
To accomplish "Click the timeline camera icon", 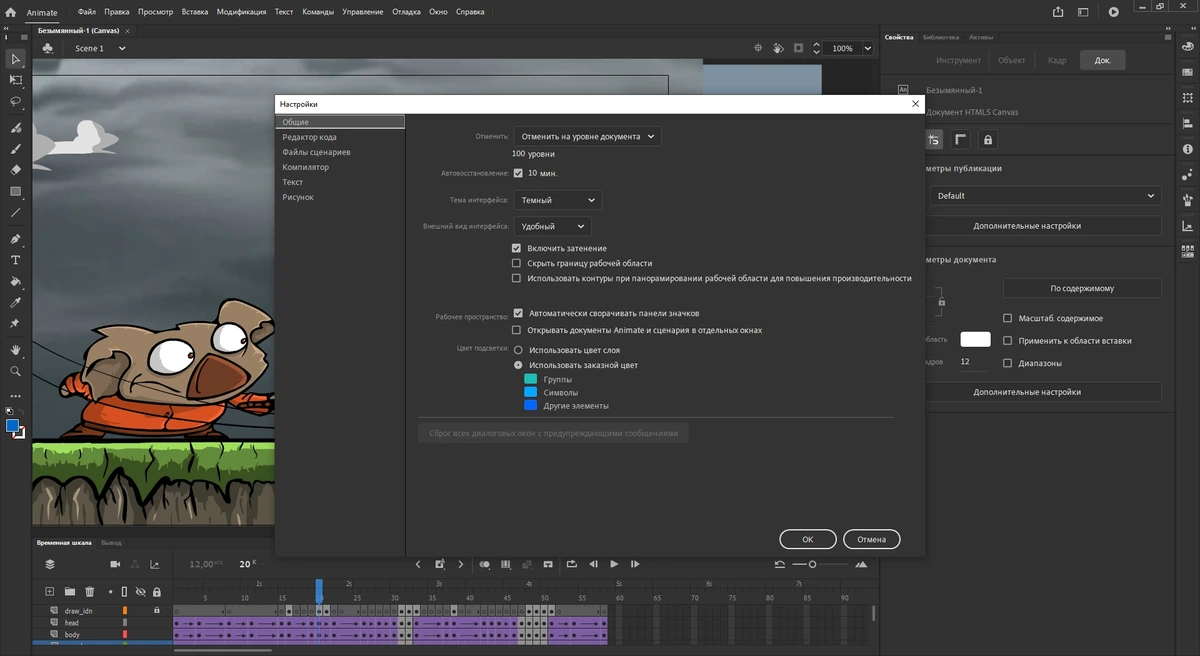I will point(116,564).
